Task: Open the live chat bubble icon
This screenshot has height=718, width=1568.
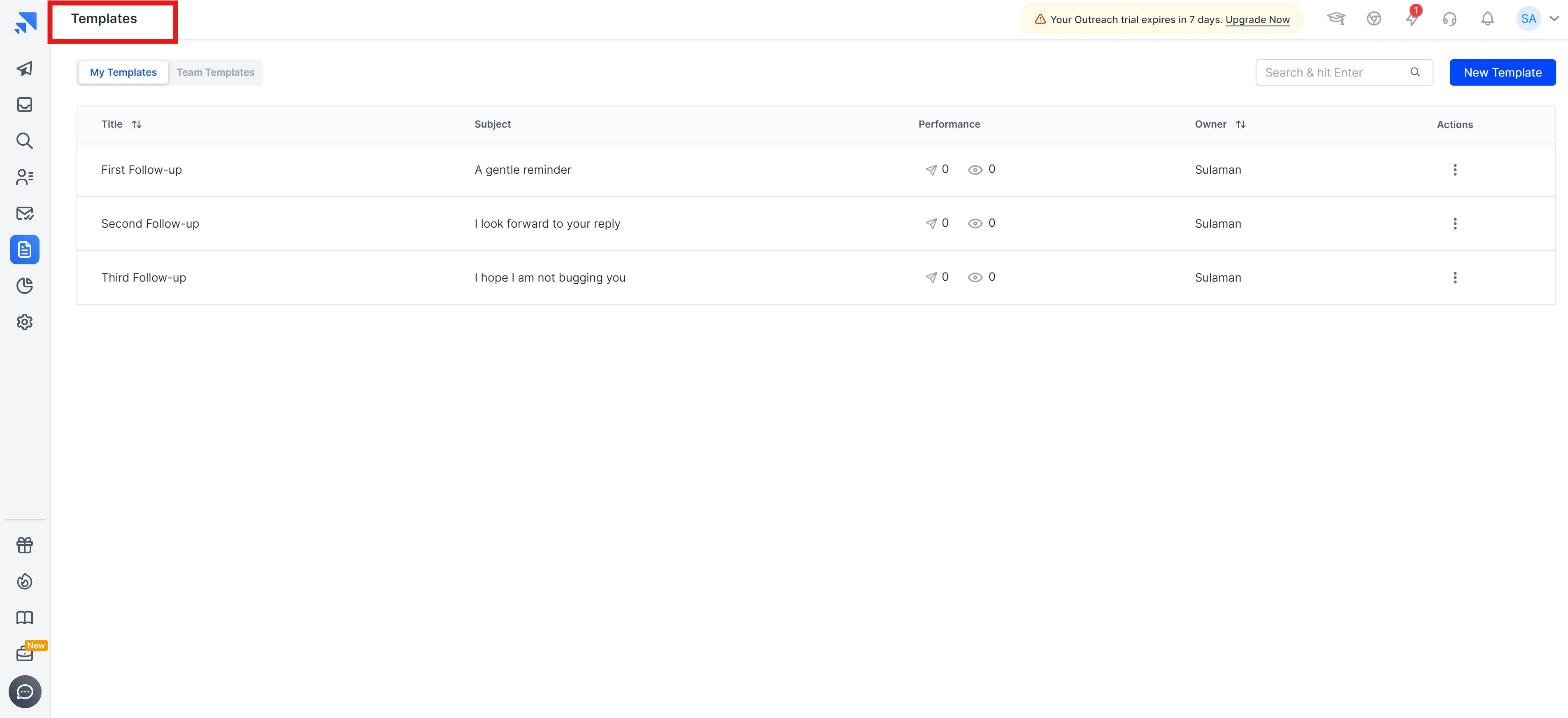Action: [x=24, y=692]
